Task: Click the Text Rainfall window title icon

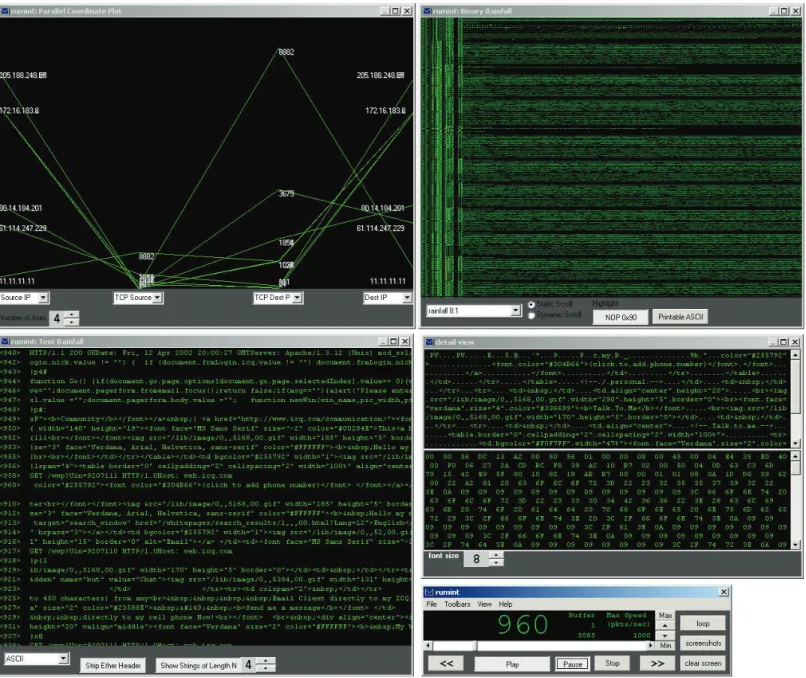Action: click(x=5, y=341)
